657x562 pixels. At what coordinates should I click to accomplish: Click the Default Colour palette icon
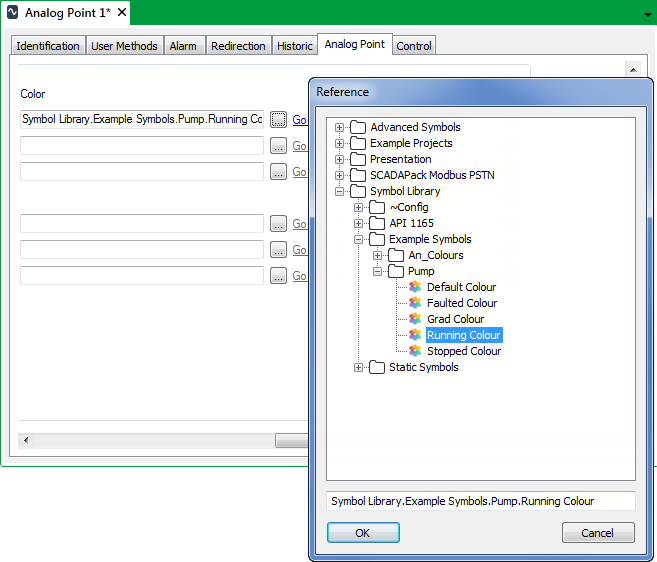click(415, 287)
